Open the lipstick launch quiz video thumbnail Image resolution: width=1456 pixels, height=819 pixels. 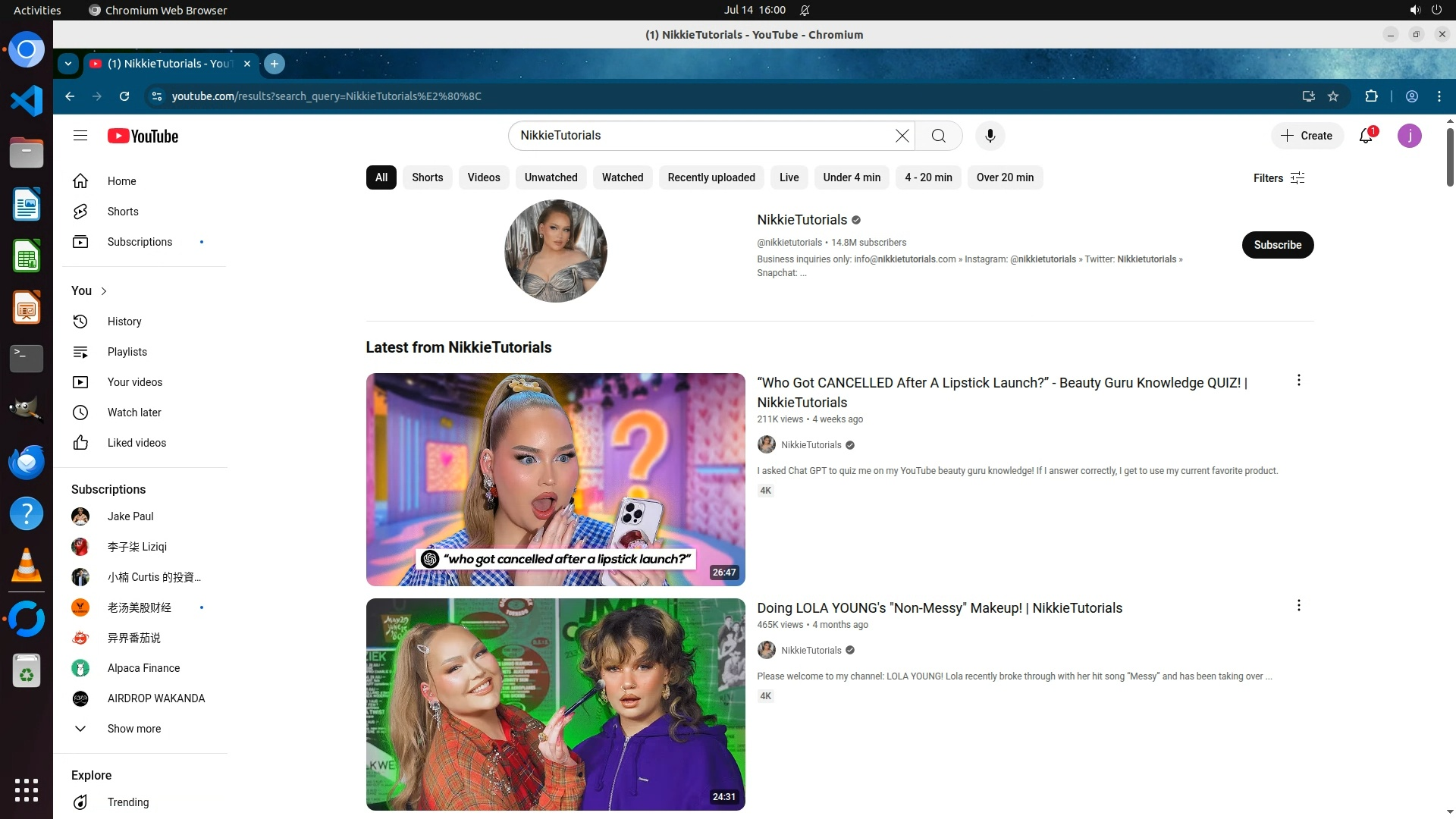point(555,479)
